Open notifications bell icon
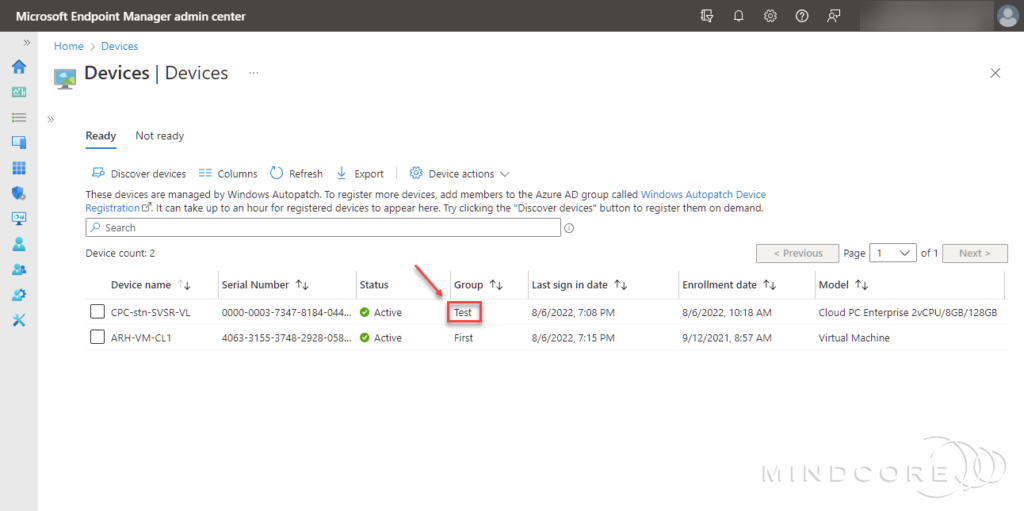This screenshot has height=511, width=1024. point(739,16)
